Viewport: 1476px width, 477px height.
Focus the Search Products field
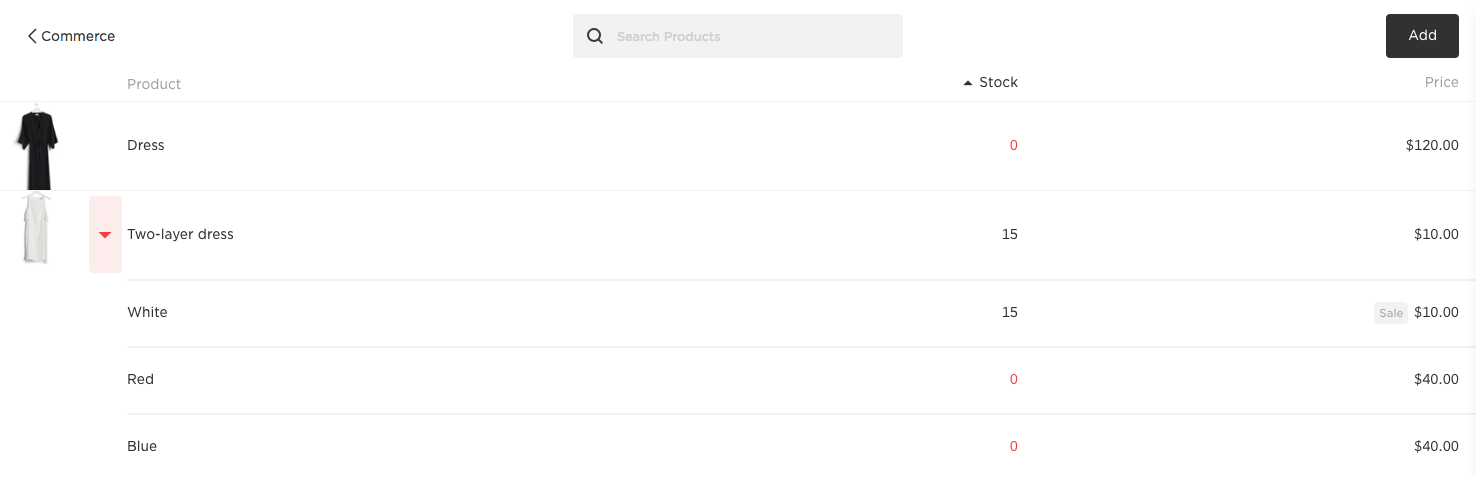click(x=750, y=36)
